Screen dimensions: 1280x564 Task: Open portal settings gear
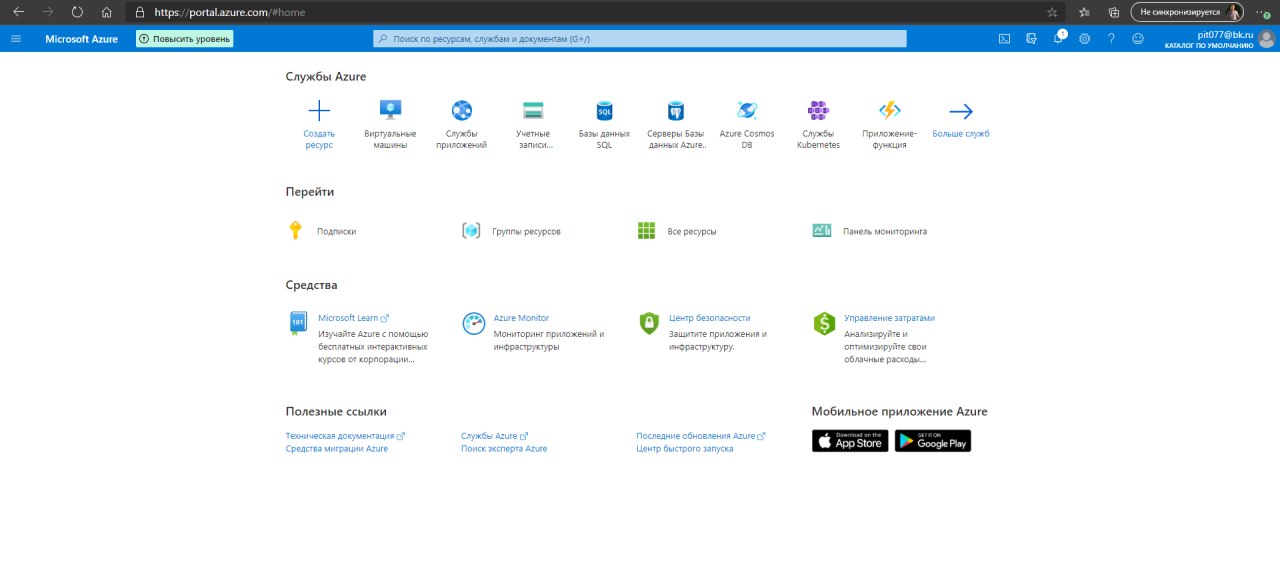click(x=1084, y=39)
